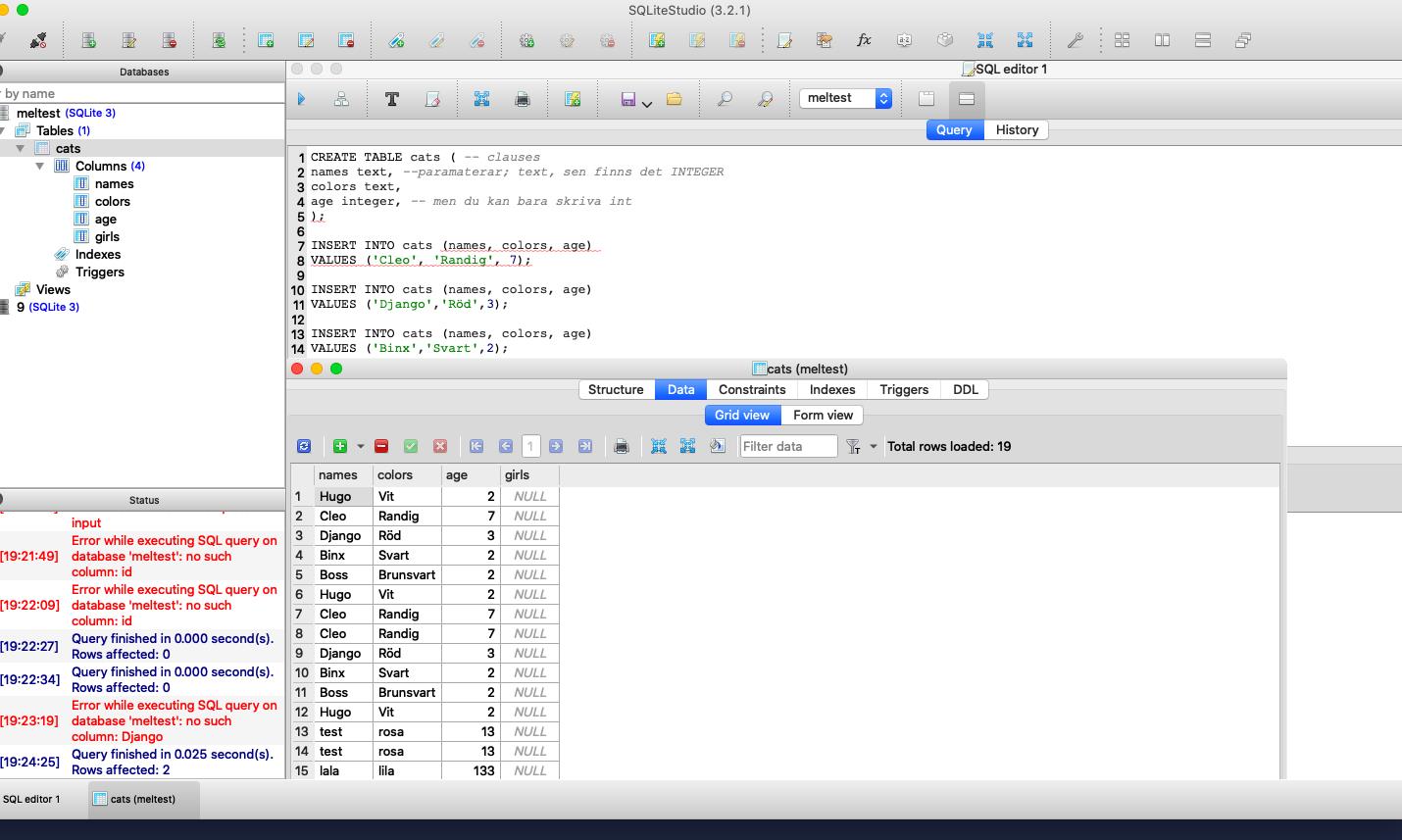This screenshot has width=1402, height=840.
Task: Click the Open SQL editor icon in main toolbar
Action: [784, 40]
